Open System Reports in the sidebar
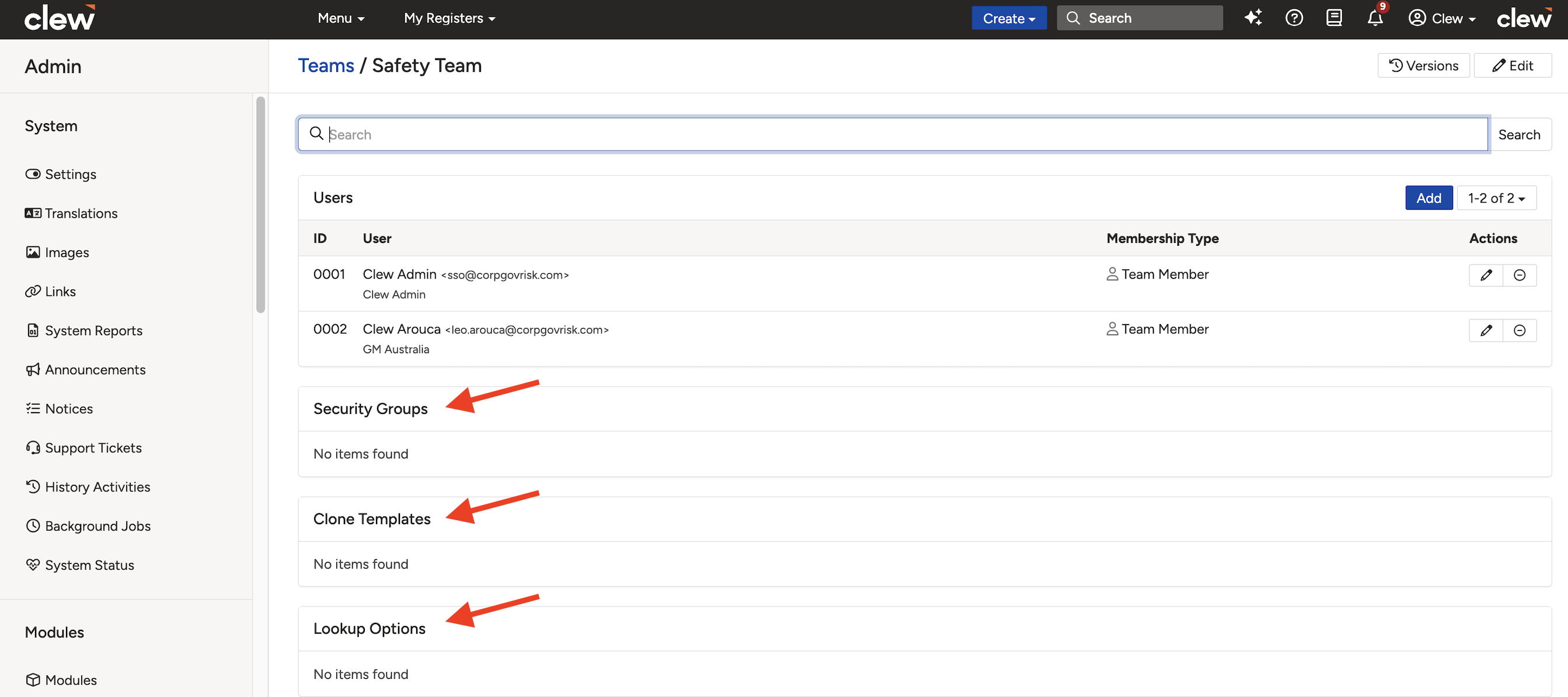 pos(84,330)
